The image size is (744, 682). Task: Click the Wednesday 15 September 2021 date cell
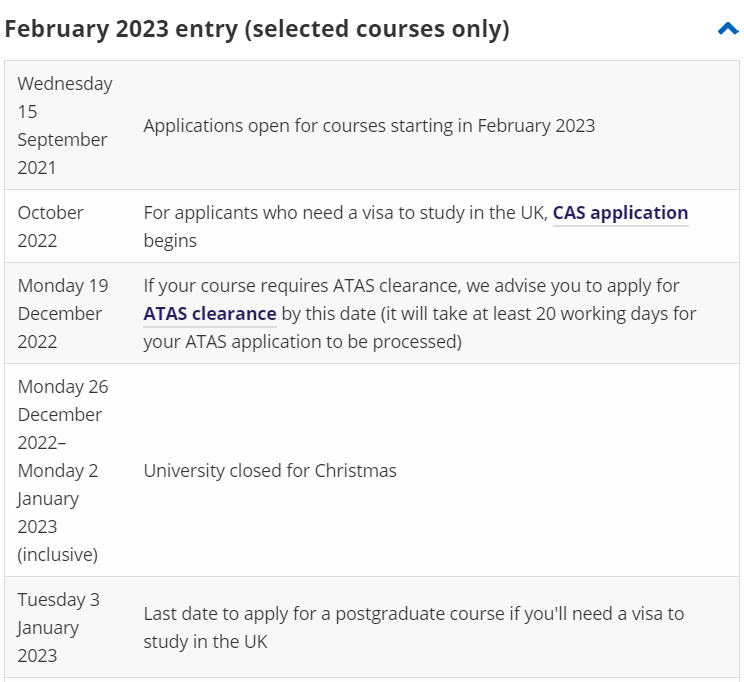pos(64,125)
